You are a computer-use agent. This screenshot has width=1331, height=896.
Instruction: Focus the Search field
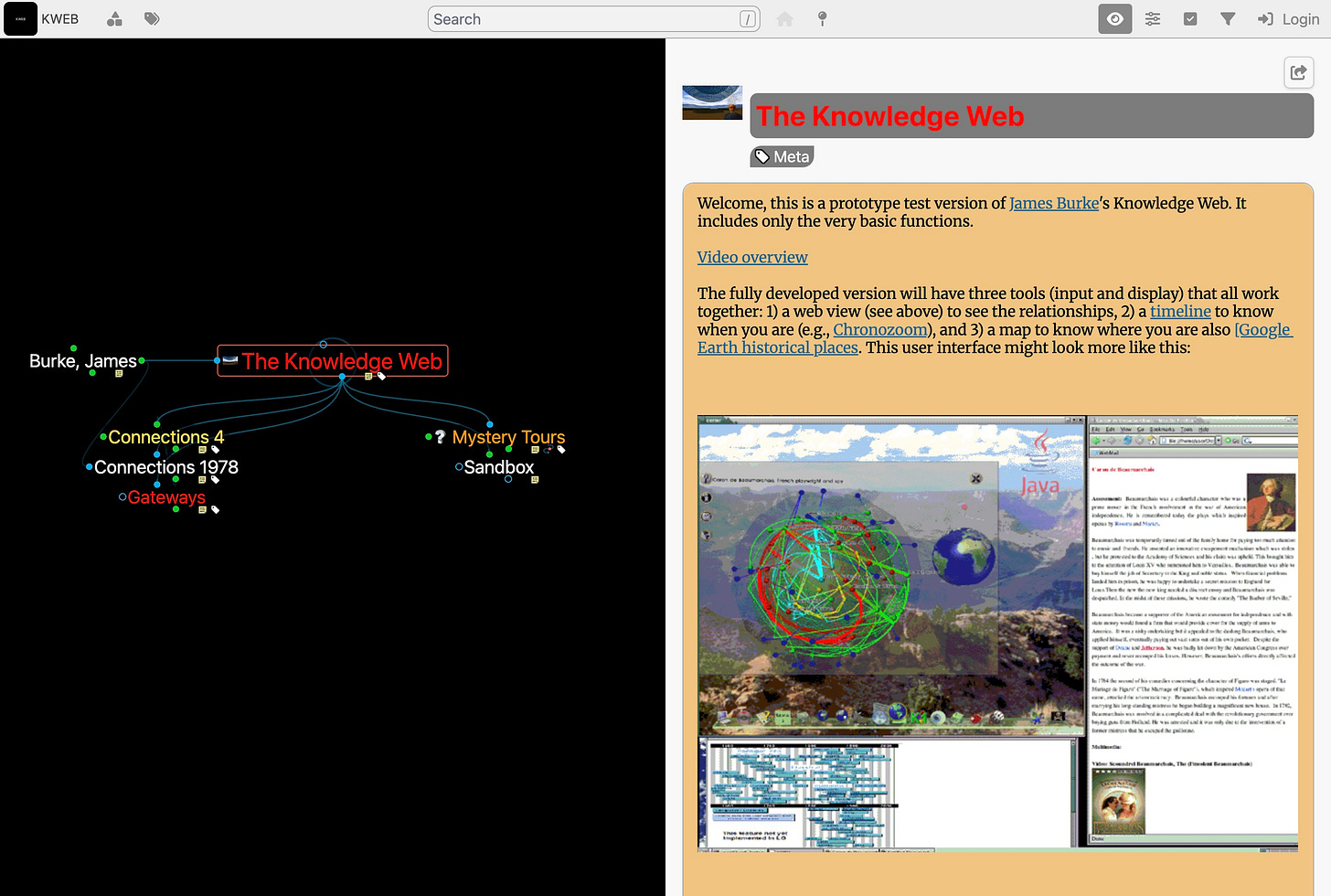[593, 19]
